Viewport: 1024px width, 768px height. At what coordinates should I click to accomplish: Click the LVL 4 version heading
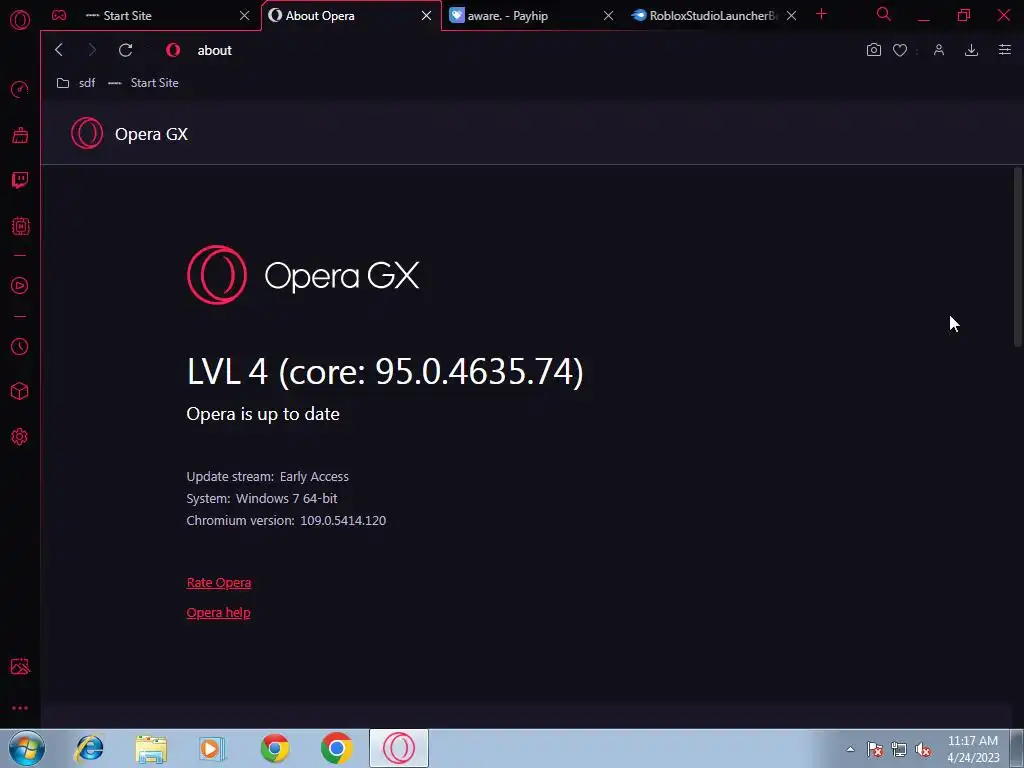point(385,371)
